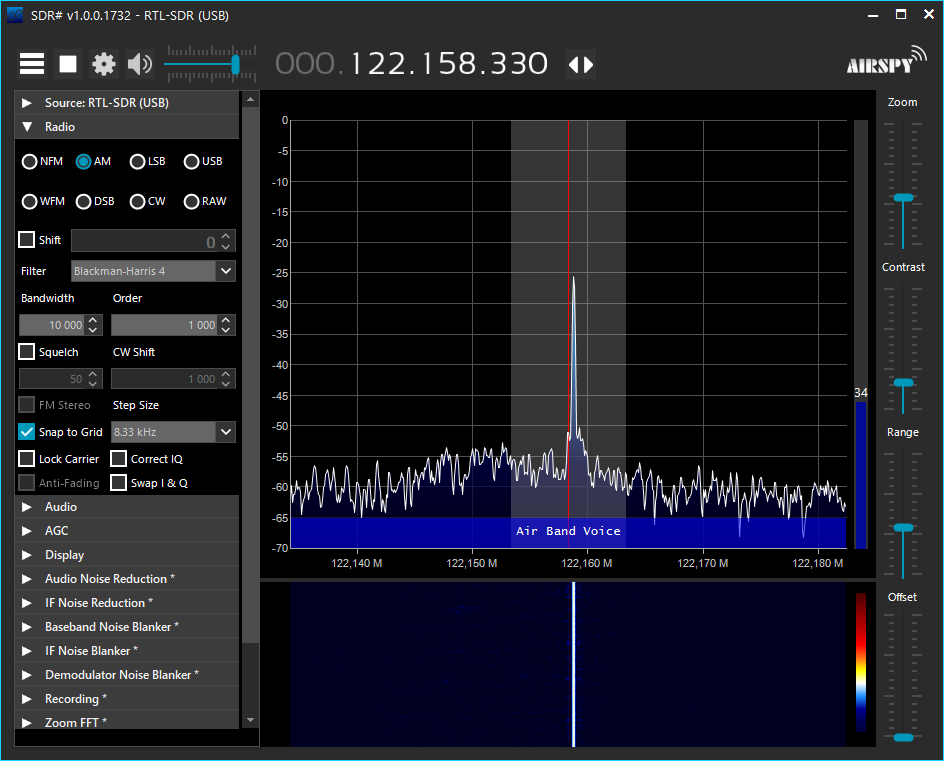Increase Bandwidth with up stepper arrow
The width and height of the screenshot is (944, 761).
[x=93, y=320]
